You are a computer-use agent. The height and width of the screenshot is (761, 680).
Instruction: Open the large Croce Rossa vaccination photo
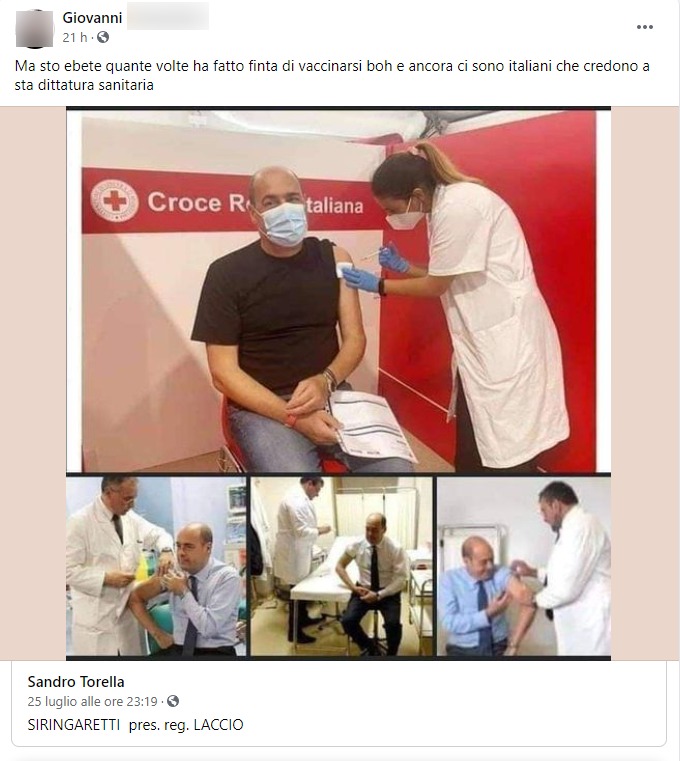339,291
